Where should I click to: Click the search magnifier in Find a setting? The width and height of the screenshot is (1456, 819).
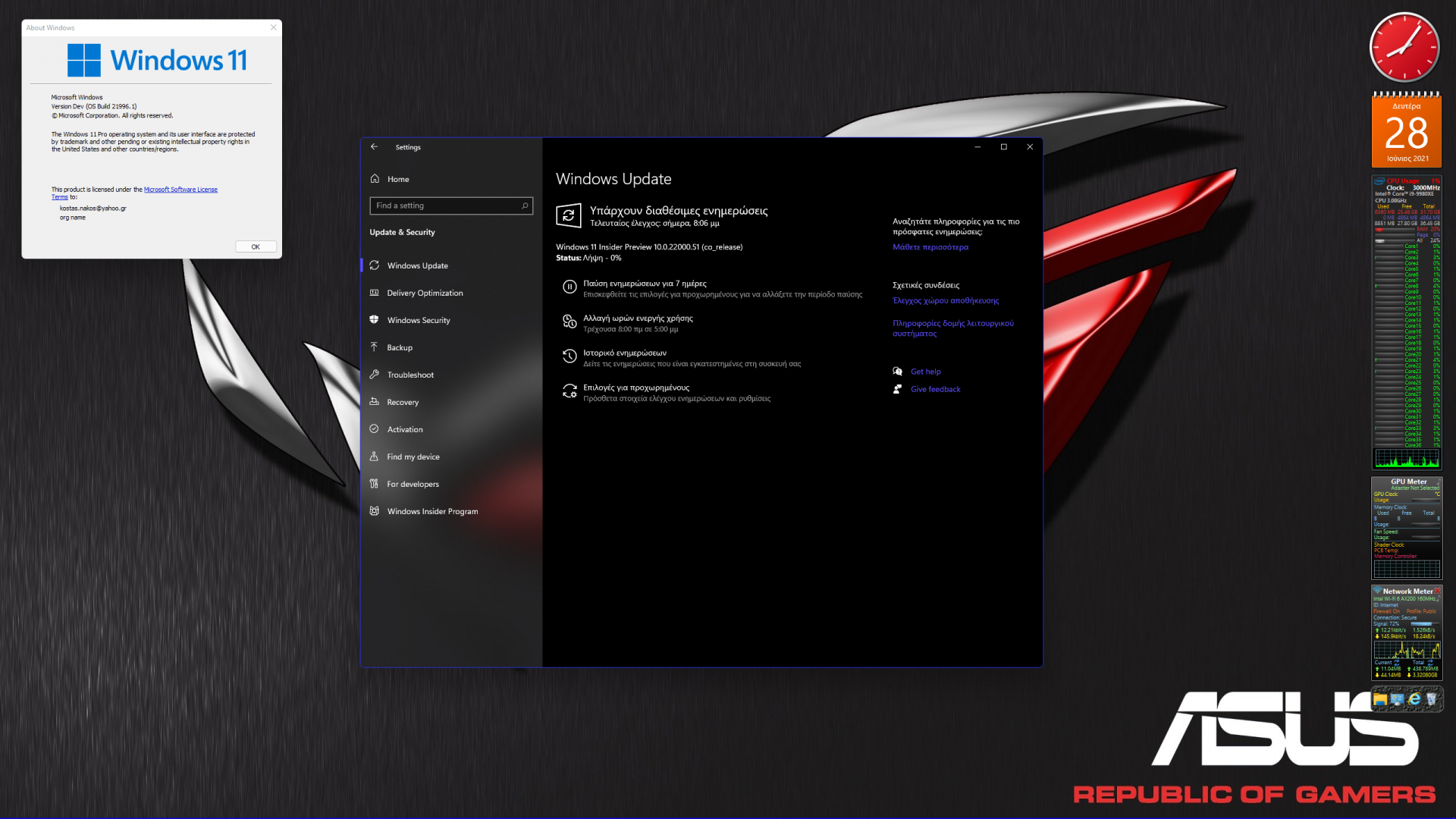(525, 206)
